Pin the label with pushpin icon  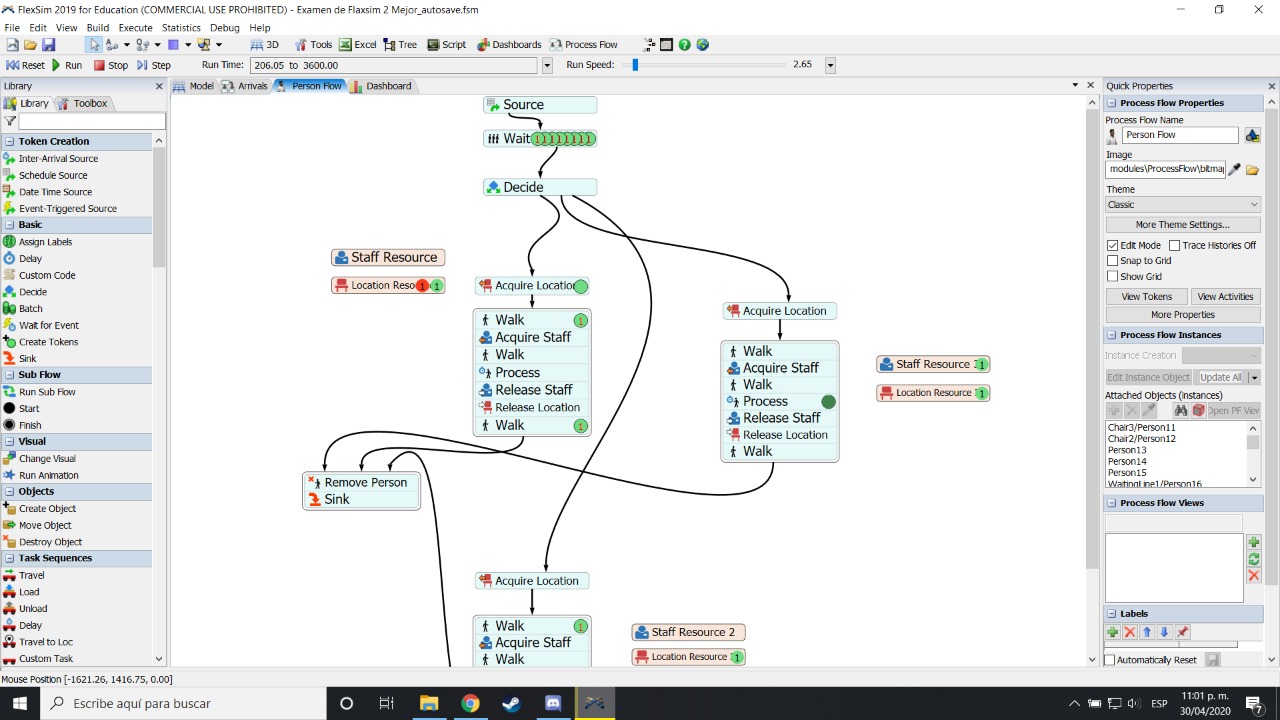tap(1182, 632)
